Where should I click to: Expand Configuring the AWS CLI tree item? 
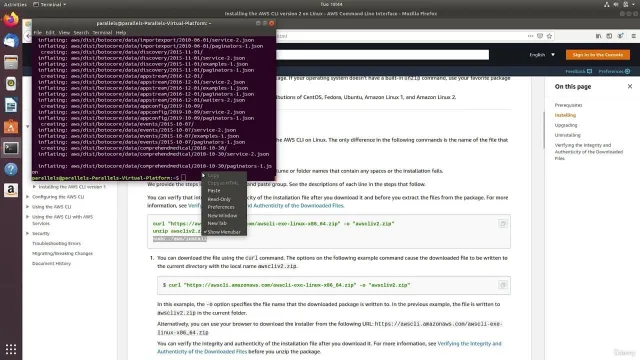[28, 197]
